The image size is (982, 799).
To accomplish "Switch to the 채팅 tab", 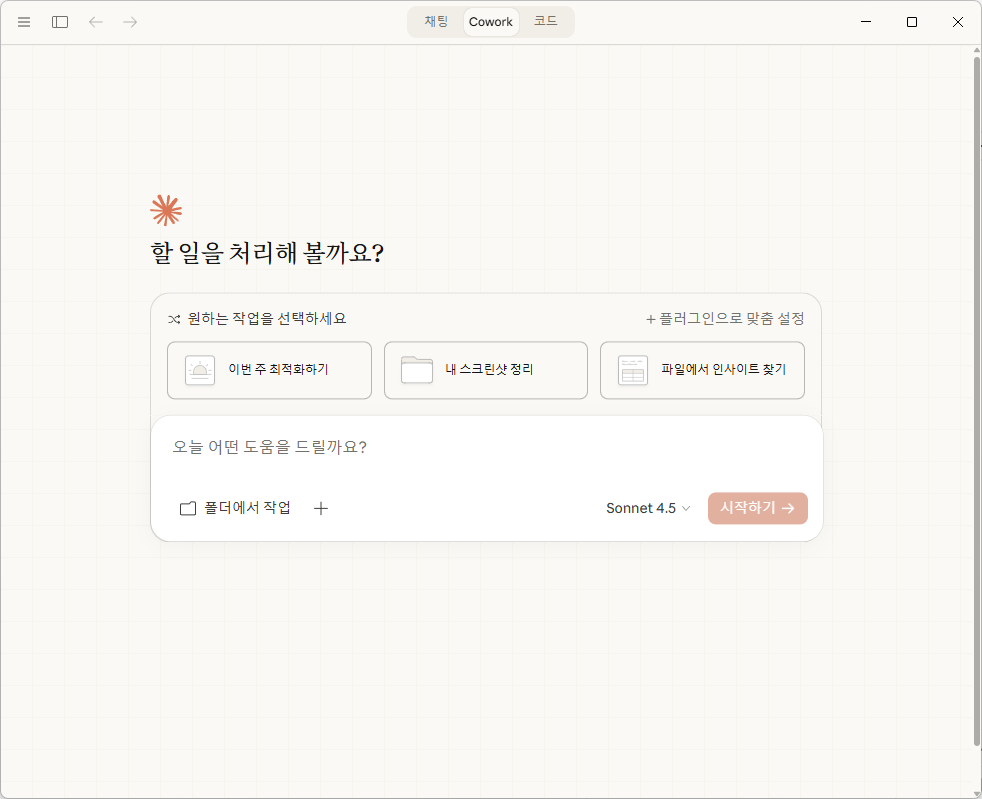I will [436, 21].
